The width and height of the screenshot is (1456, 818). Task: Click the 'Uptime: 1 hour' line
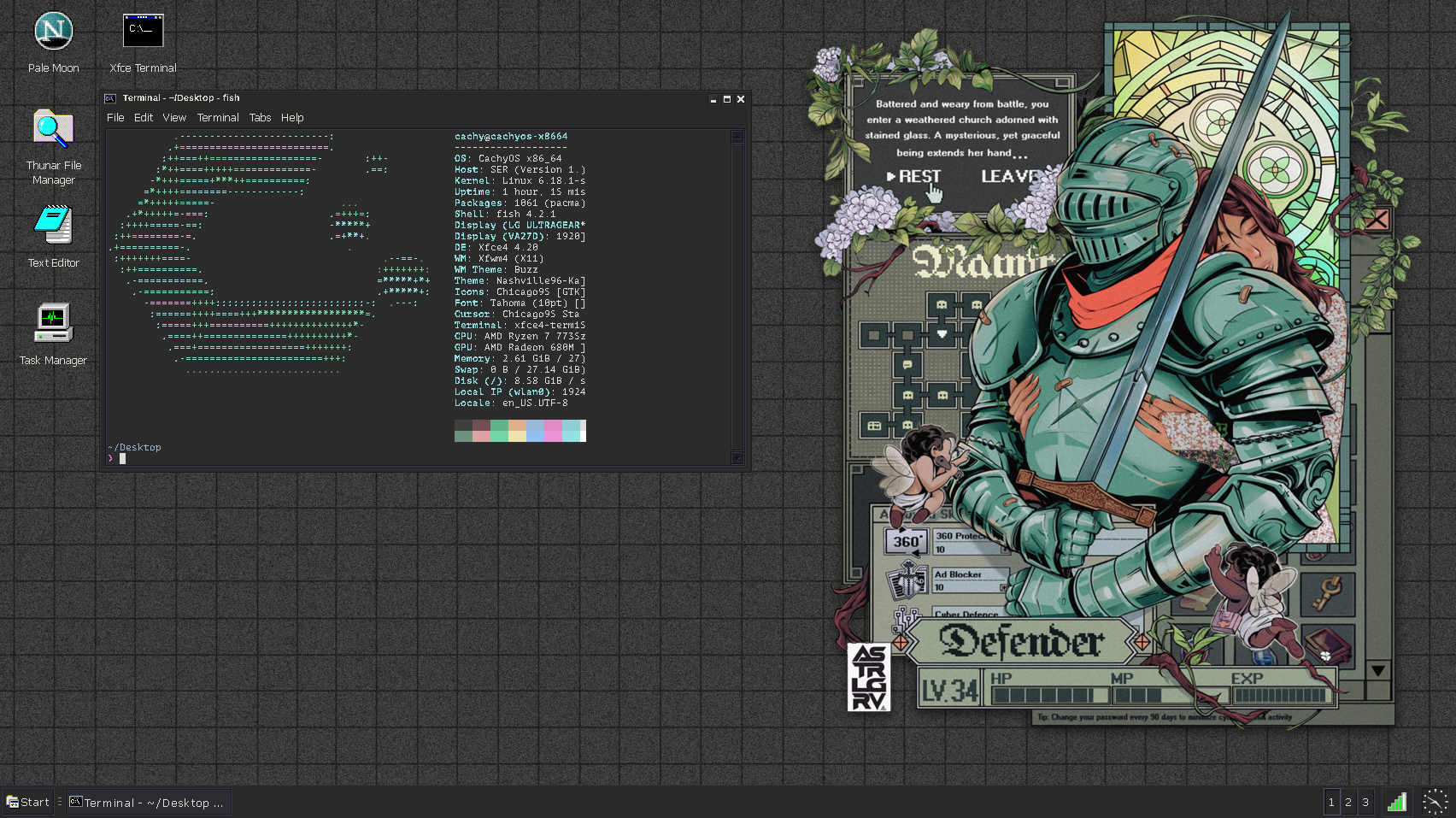tap(520, 192)
